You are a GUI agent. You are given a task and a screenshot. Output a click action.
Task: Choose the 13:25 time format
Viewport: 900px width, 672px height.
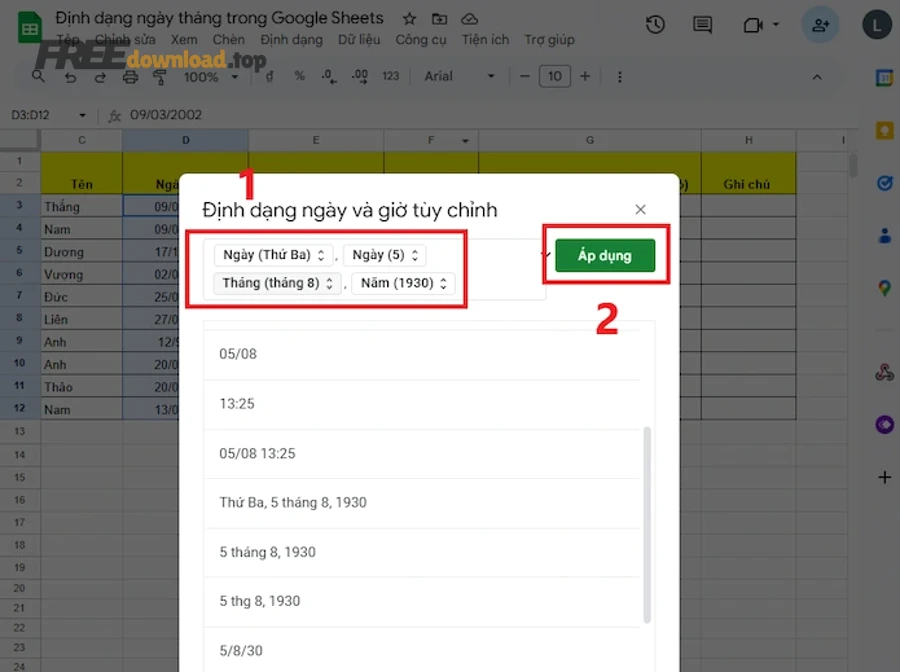click(x=422, y=404)
